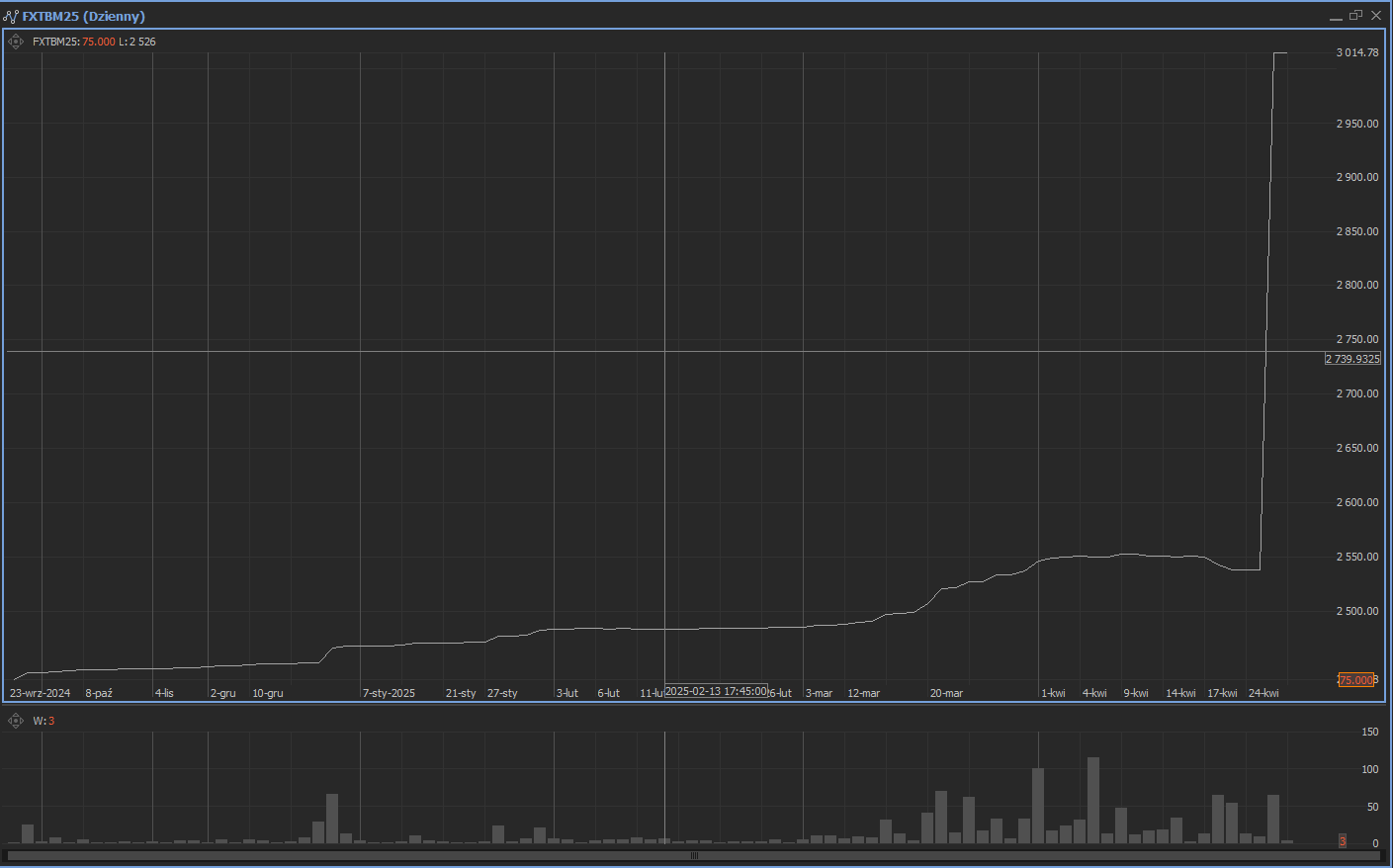Viewport: 1393px width, 868px height.
Task: Minimize the FXTBM25 chart window
Action: (x=1336, y=16)
